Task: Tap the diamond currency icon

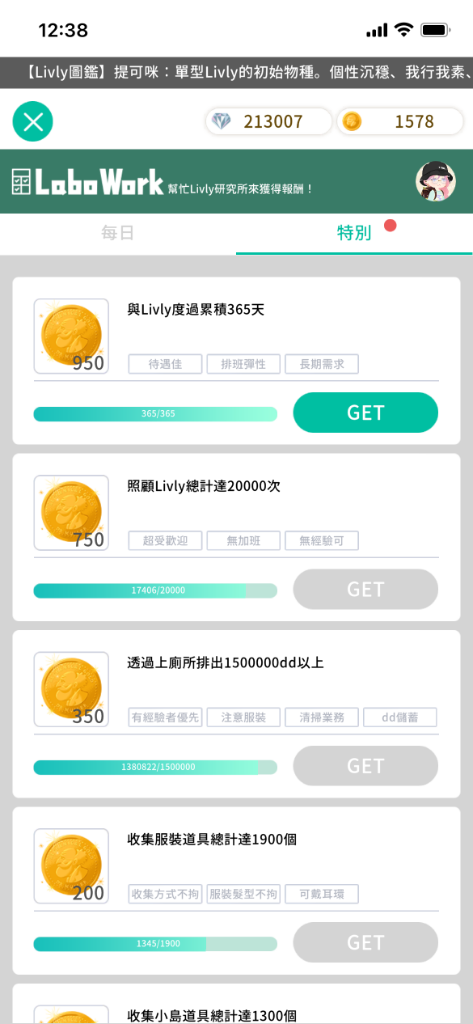Action: (x=222, y=121)
